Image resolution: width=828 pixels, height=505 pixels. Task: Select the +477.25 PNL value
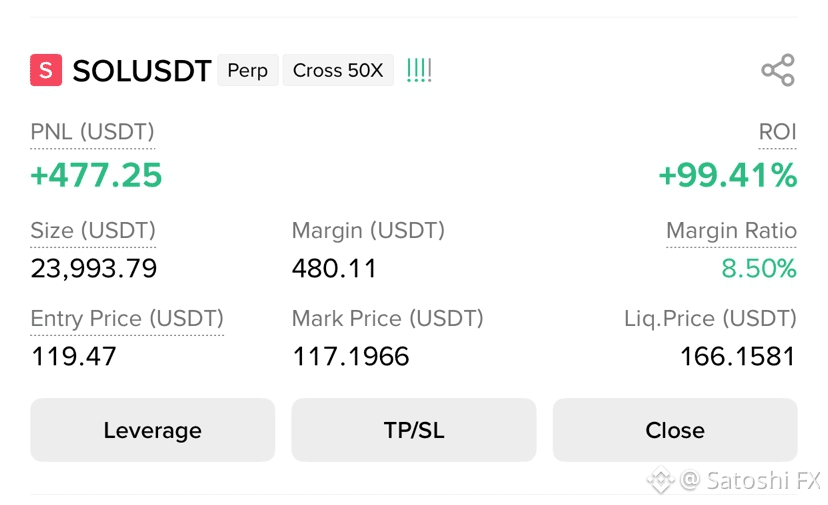96,175
